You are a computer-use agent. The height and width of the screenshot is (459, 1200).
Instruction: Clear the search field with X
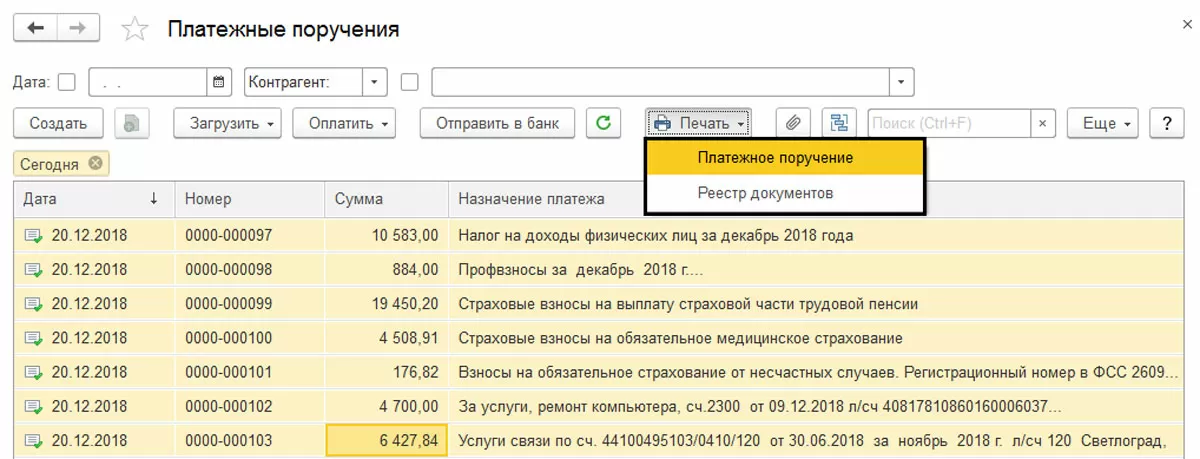tap(1043, 123)
